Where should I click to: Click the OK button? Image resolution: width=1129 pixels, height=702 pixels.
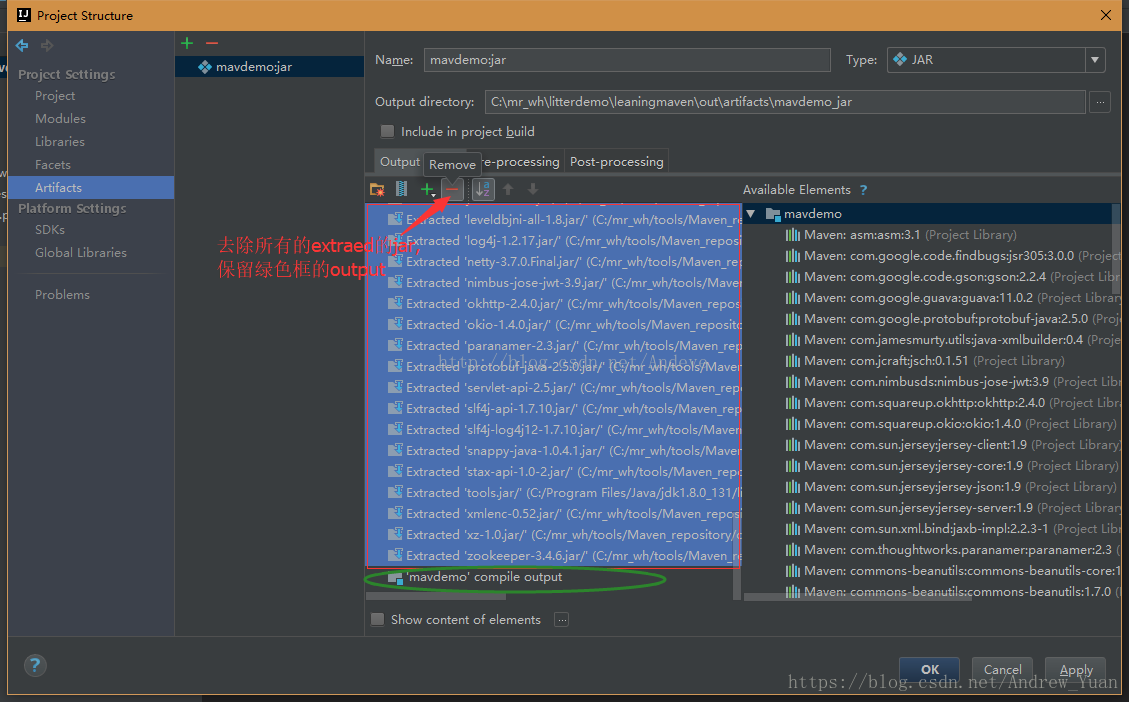pos(930,670)
